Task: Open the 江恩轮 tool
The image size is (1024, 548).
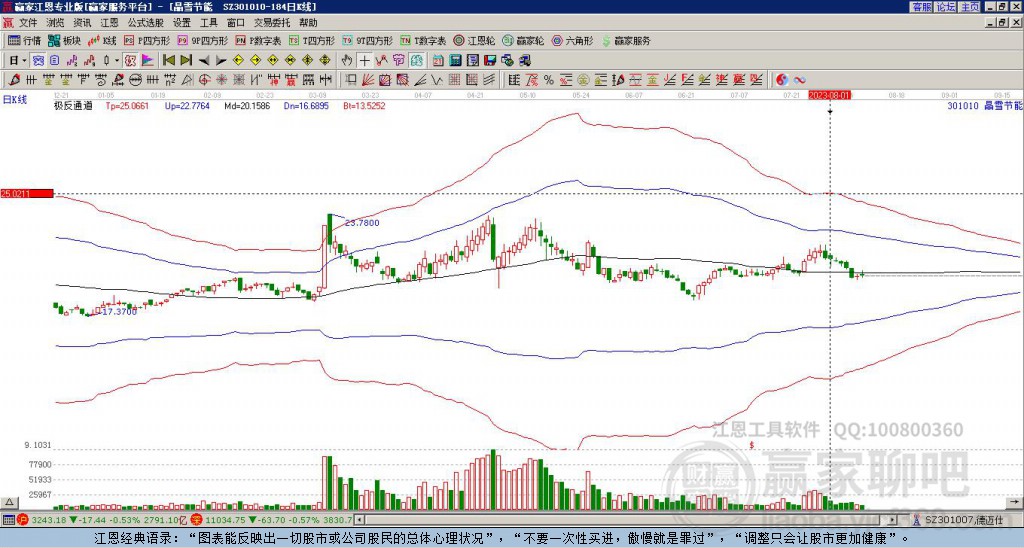Action: [x=474, y=40]
